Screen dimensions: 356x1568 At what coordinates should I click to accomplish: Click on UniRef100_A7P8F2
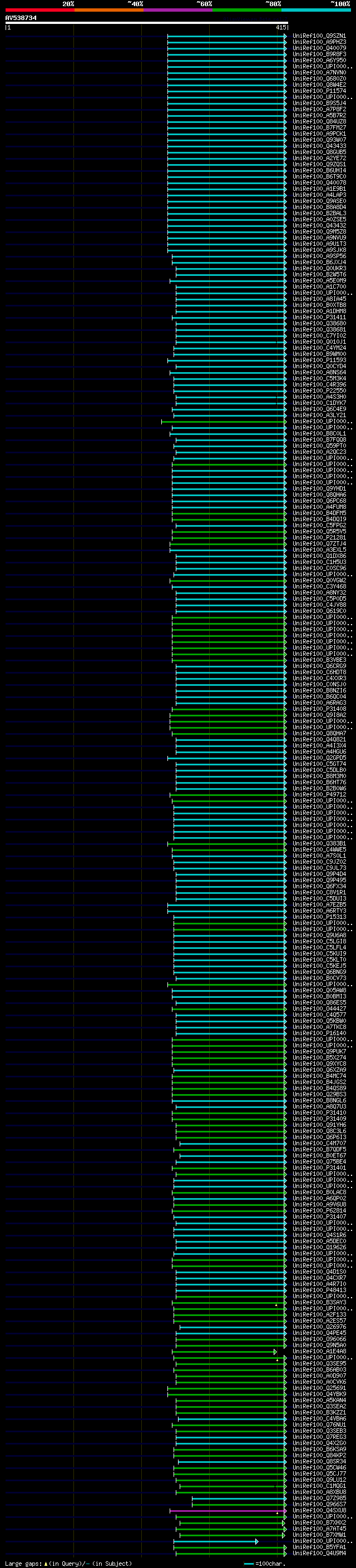[x=319, y=109]
